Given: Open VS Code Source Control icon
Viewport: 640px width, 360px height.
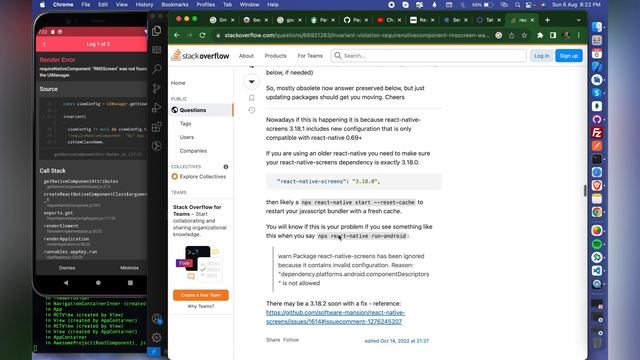Looking at the screenshot, I should 156,88.
